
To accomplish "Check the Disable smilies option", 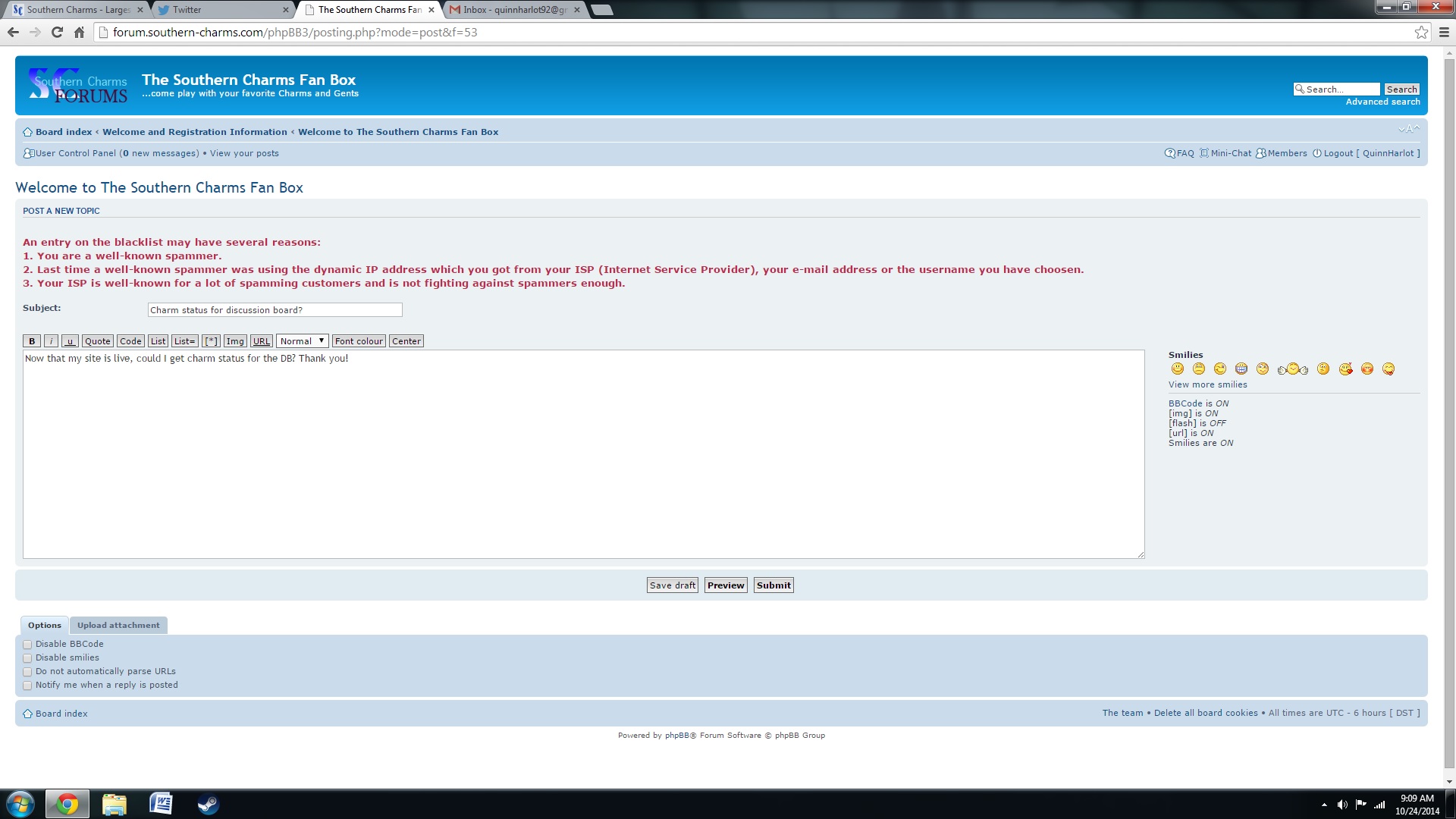I will pos(27,658).
